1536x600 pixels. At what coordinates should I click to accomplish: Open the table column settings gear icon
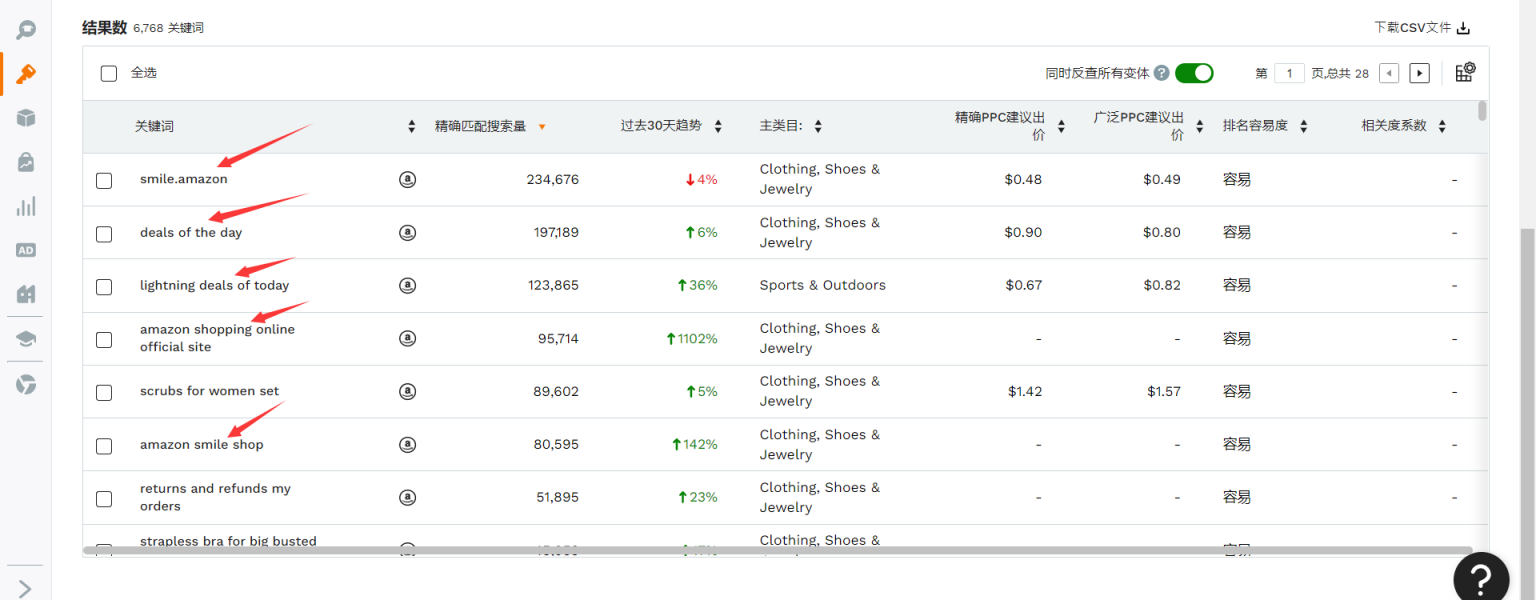coord(1465,72)
